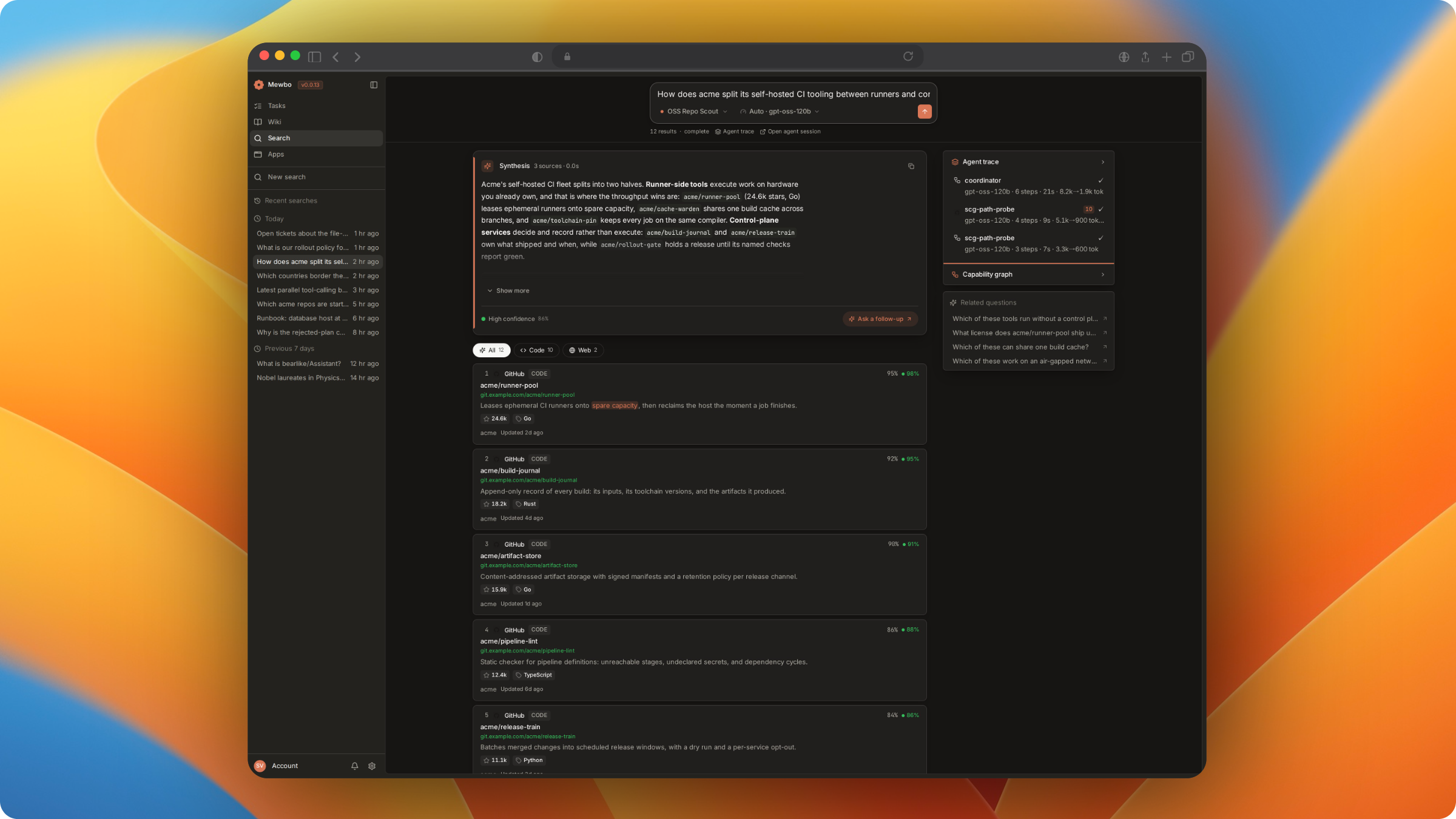Click the browser share icon
This screenshot has height=819, width=1456.
tap(1145, 56)
